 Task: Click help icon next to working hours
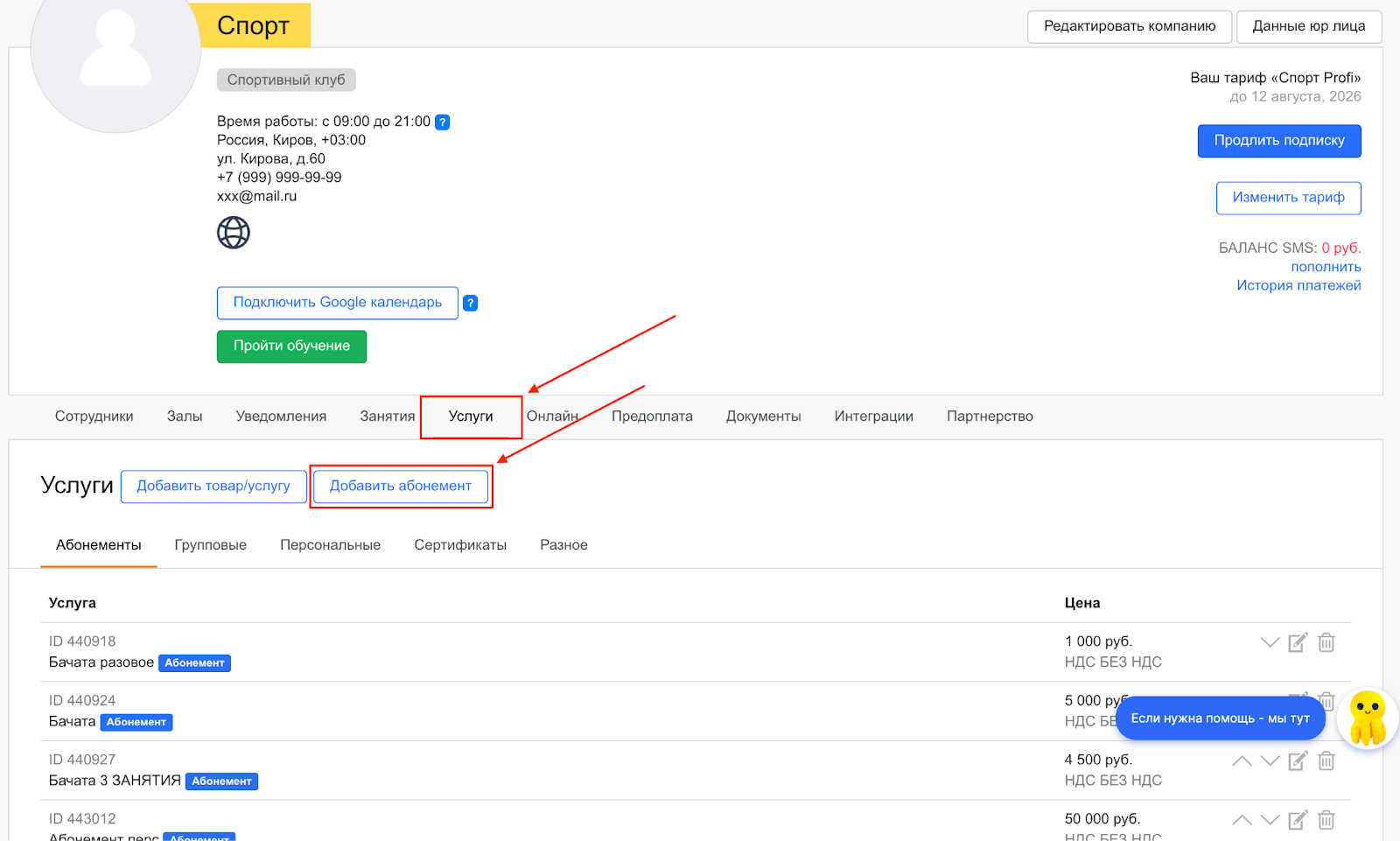point(443,123)
